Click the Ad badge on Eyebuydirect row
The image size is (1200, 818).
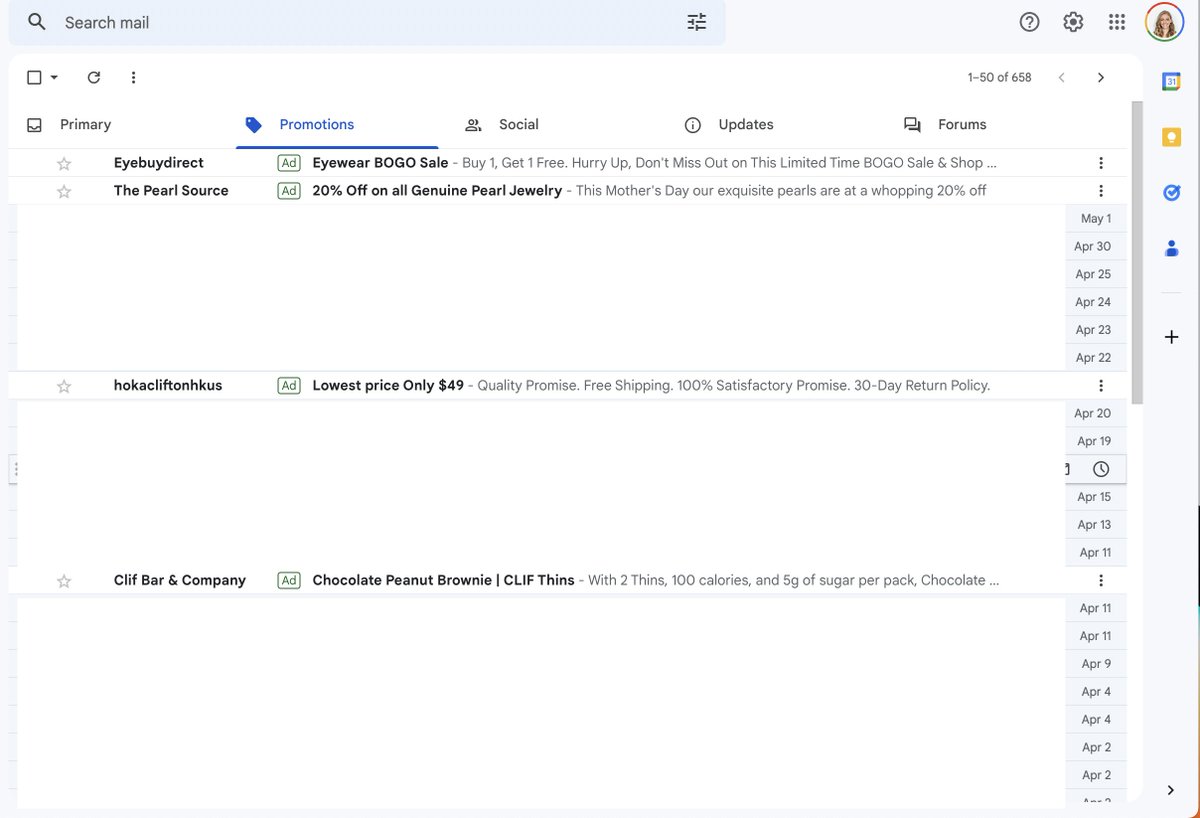[289, 163]
